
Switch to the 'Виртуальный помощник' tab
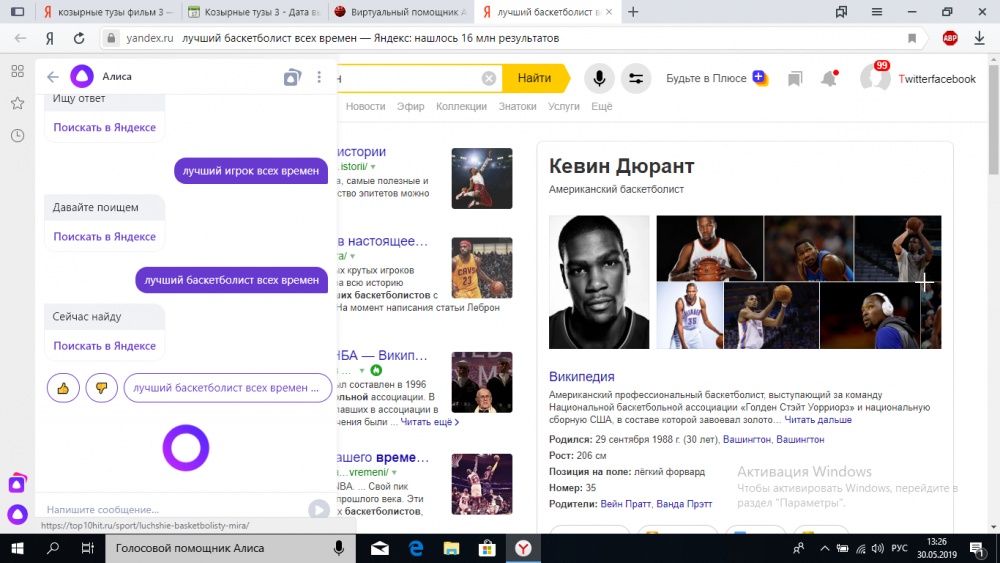401,12
